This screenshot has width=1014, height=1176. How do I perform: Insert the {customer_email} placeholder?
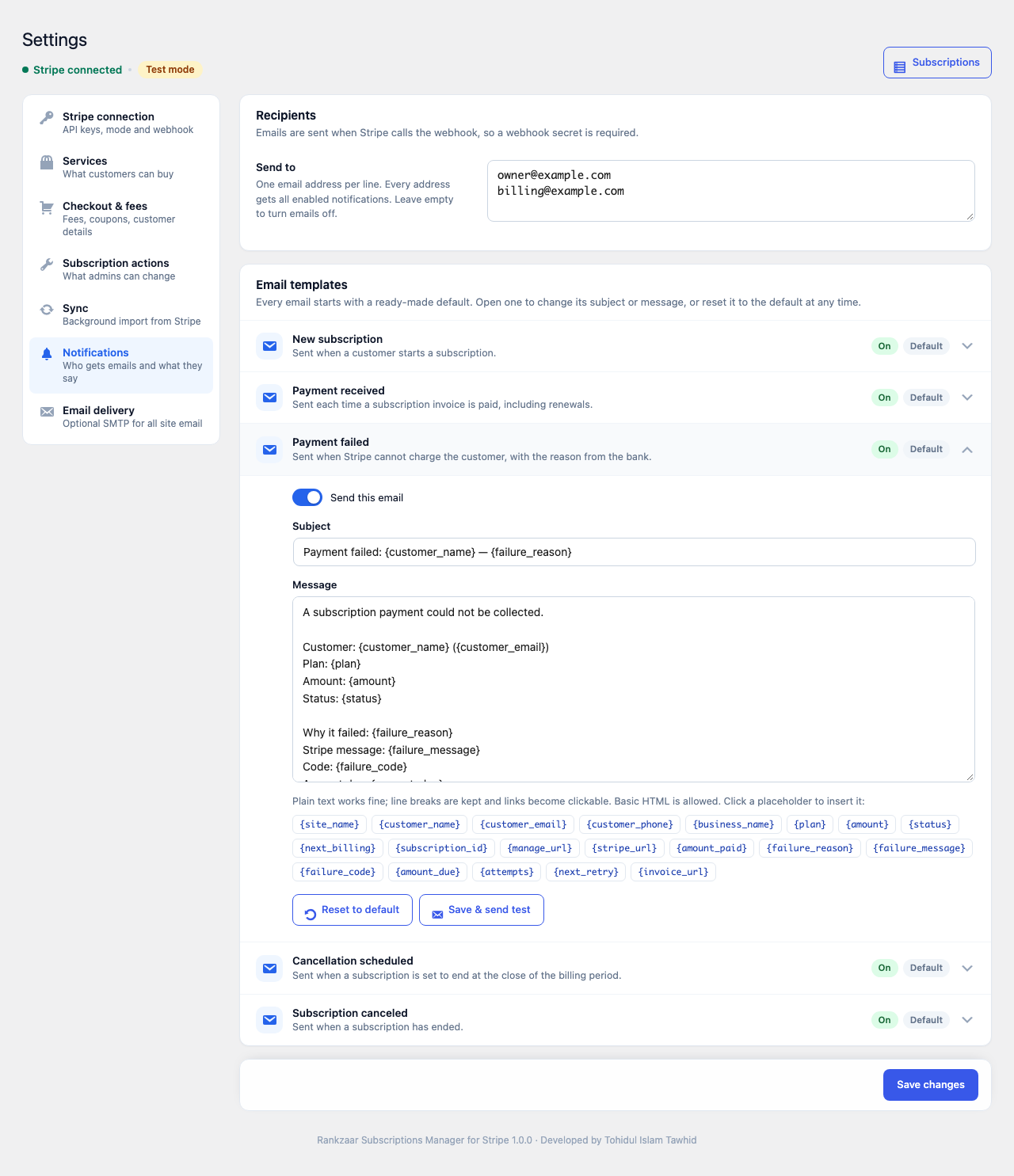click(524, 824)
